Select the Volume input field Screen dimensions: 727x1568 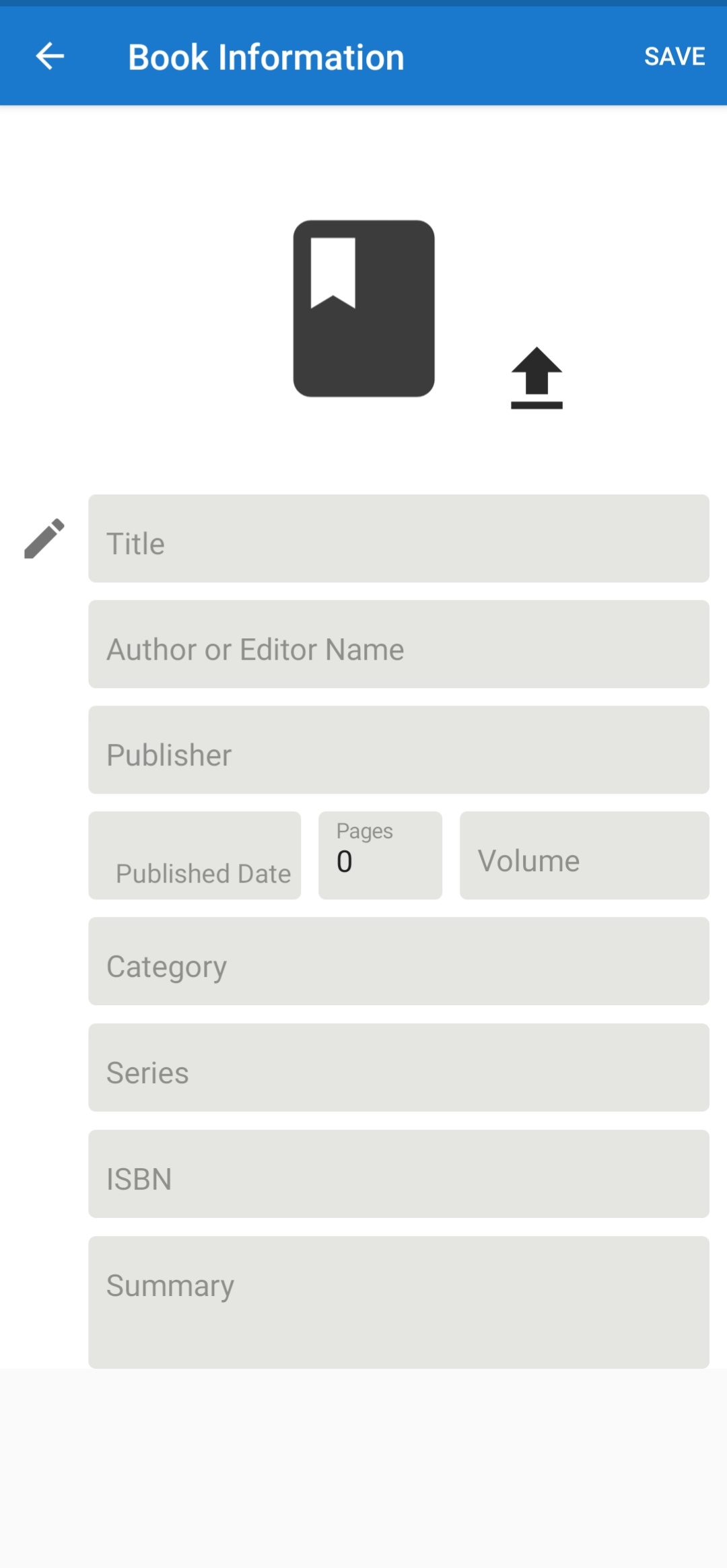click(x=584, y=856)
